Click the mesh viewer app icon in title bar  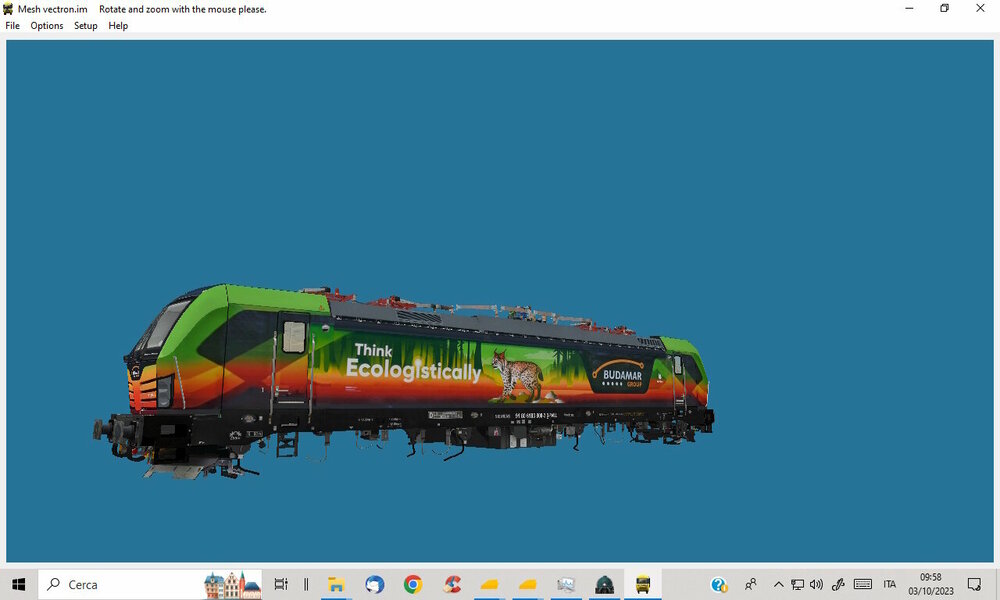(8, 9)
